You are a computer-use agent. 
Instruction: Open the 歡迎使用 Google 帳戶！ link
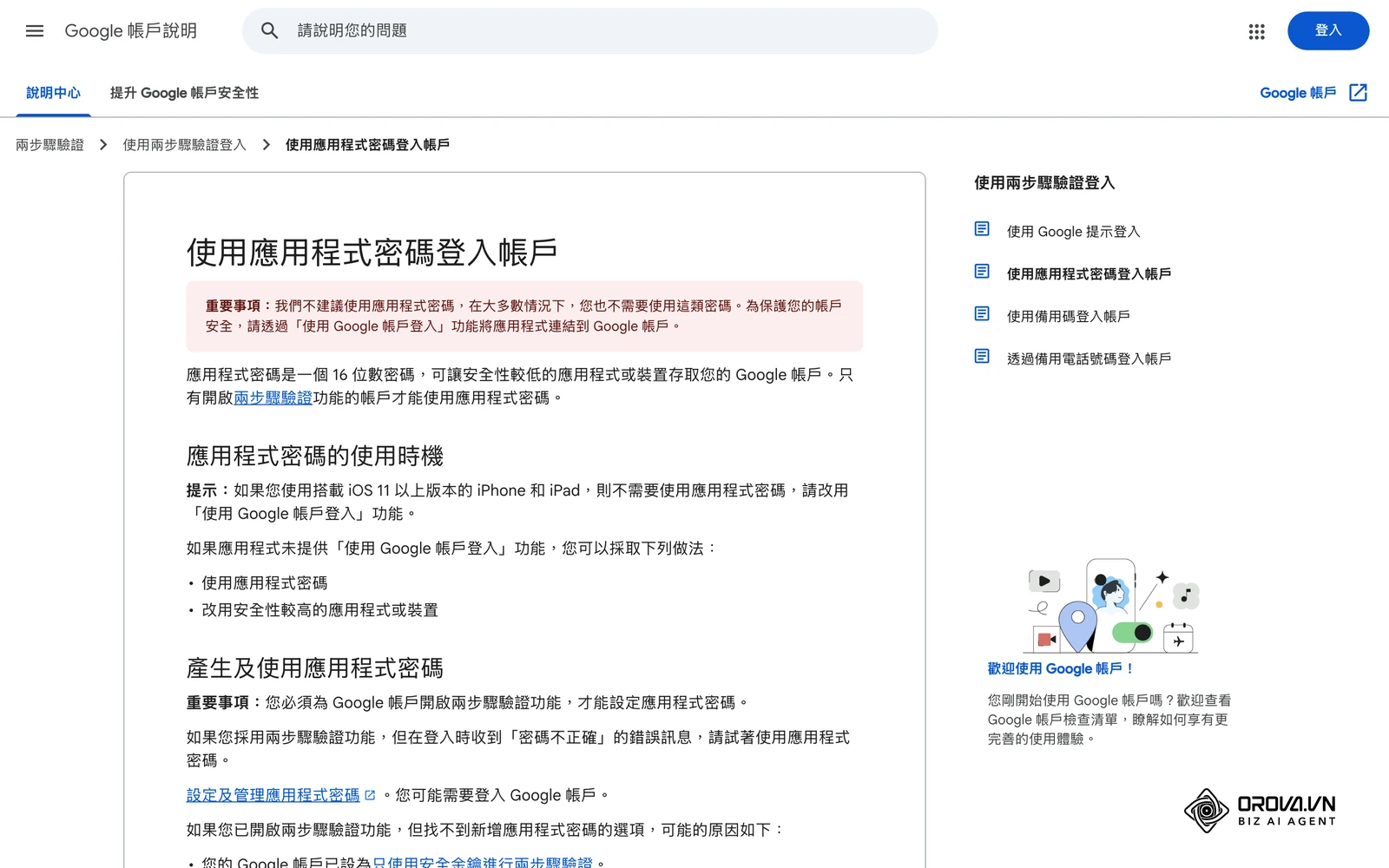[x=1060, y=668]
